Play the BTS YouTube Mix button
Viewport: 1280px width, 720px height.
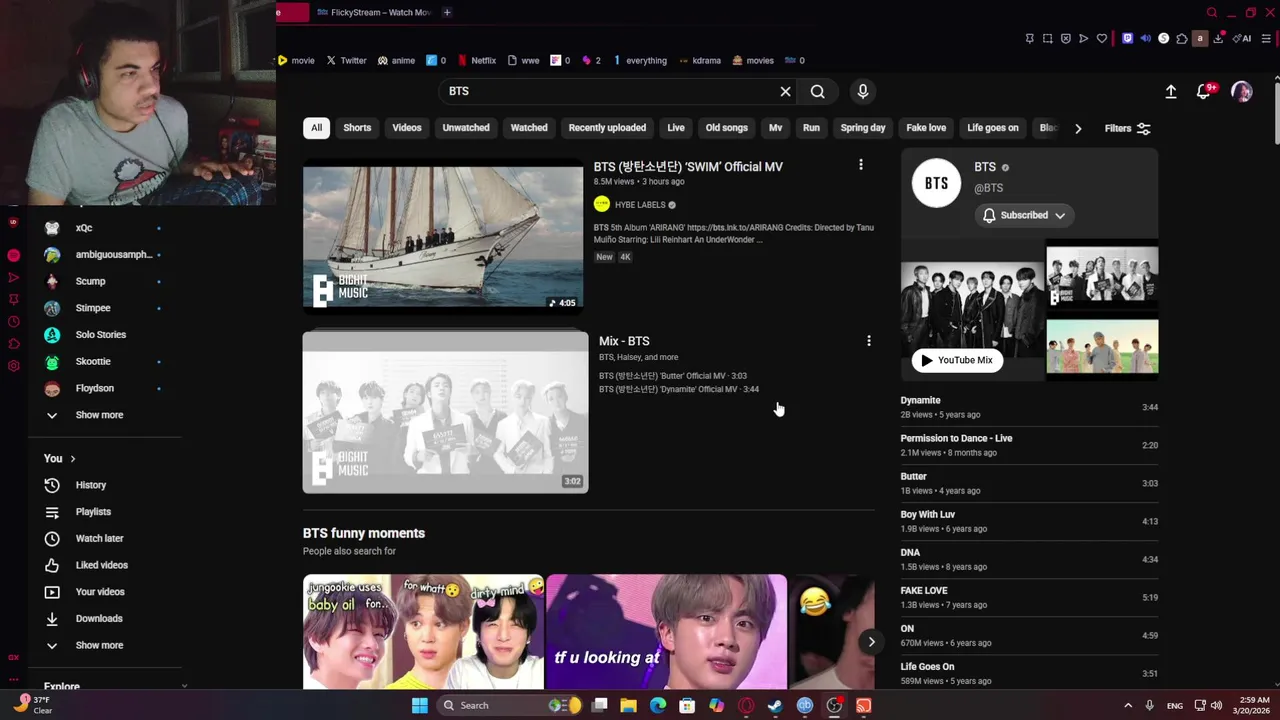coord(957,360)
